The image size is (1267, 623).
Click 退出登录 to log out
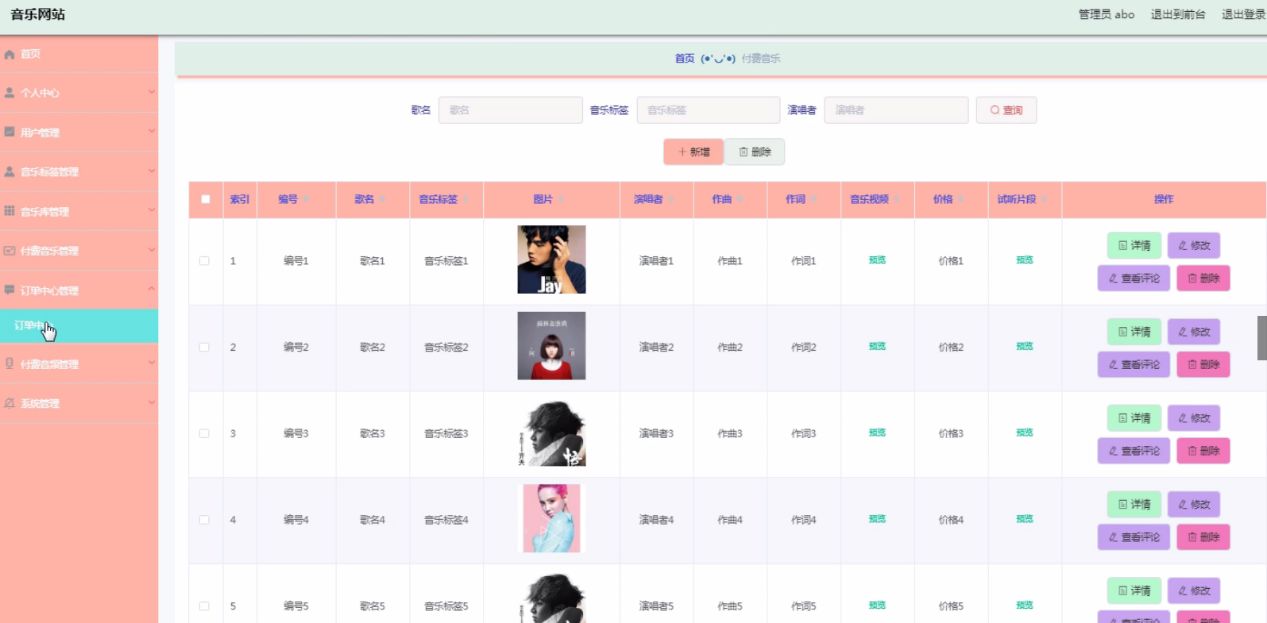click(x=1243, y=14)
